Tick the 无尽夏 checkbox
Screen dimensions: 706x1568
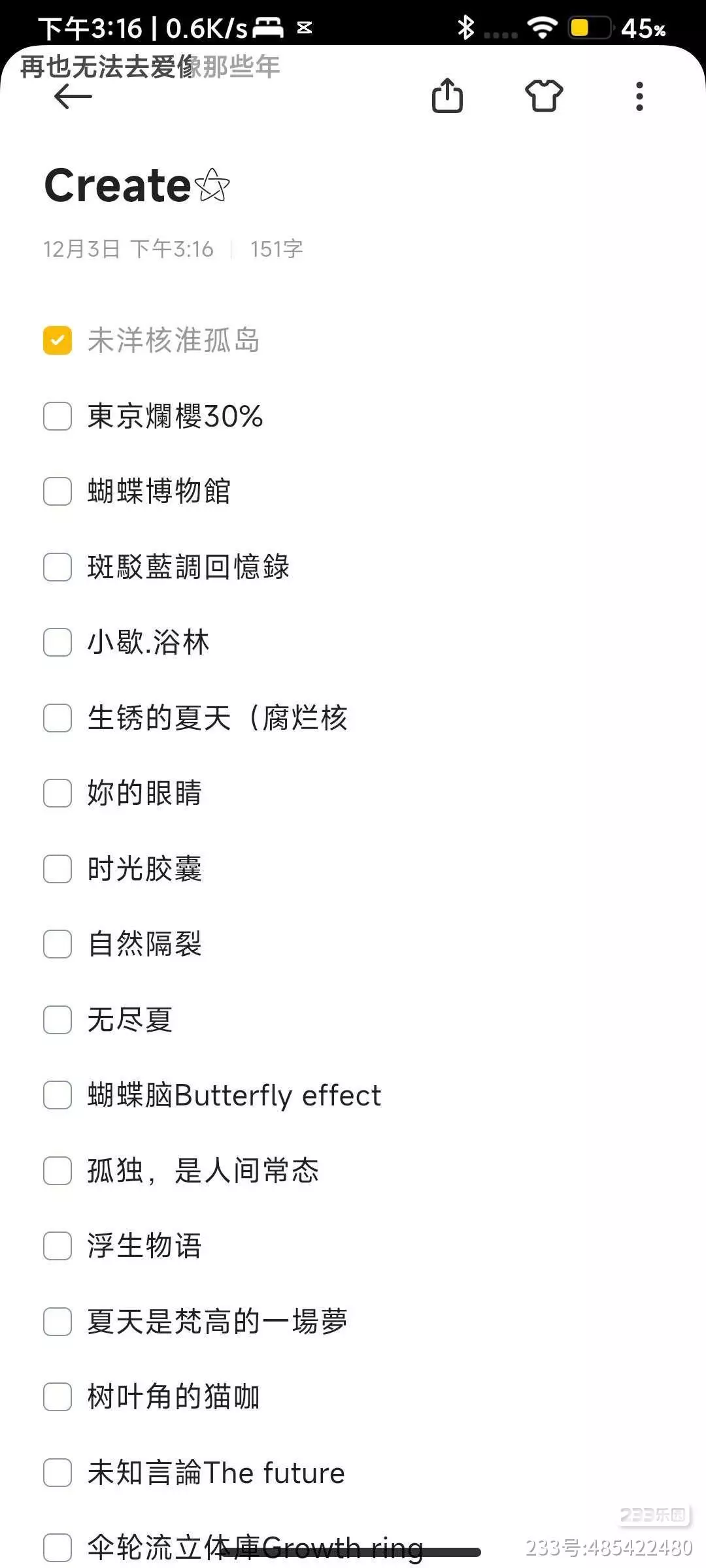tap(58, 1020)
